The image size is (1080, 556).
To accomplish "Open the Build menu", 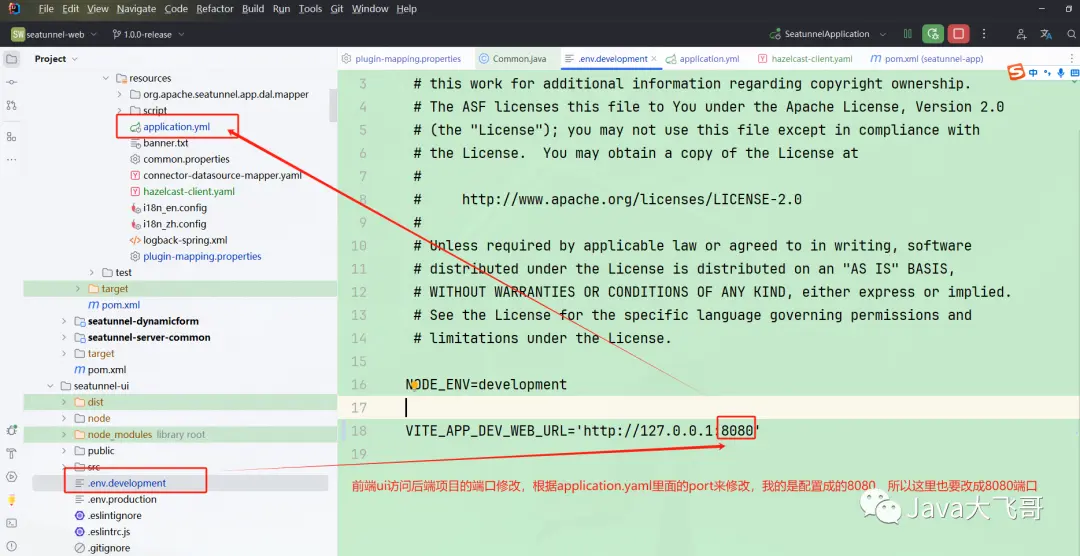I will coord(253,9).
